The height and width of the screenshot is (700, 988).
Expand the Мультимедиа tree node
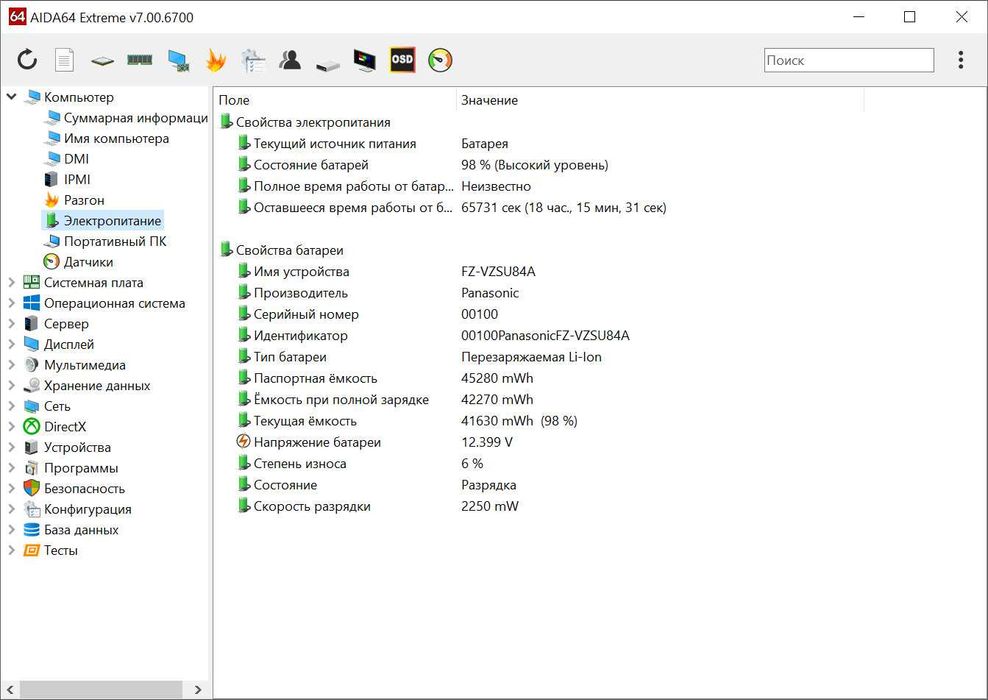click(12, 366)
